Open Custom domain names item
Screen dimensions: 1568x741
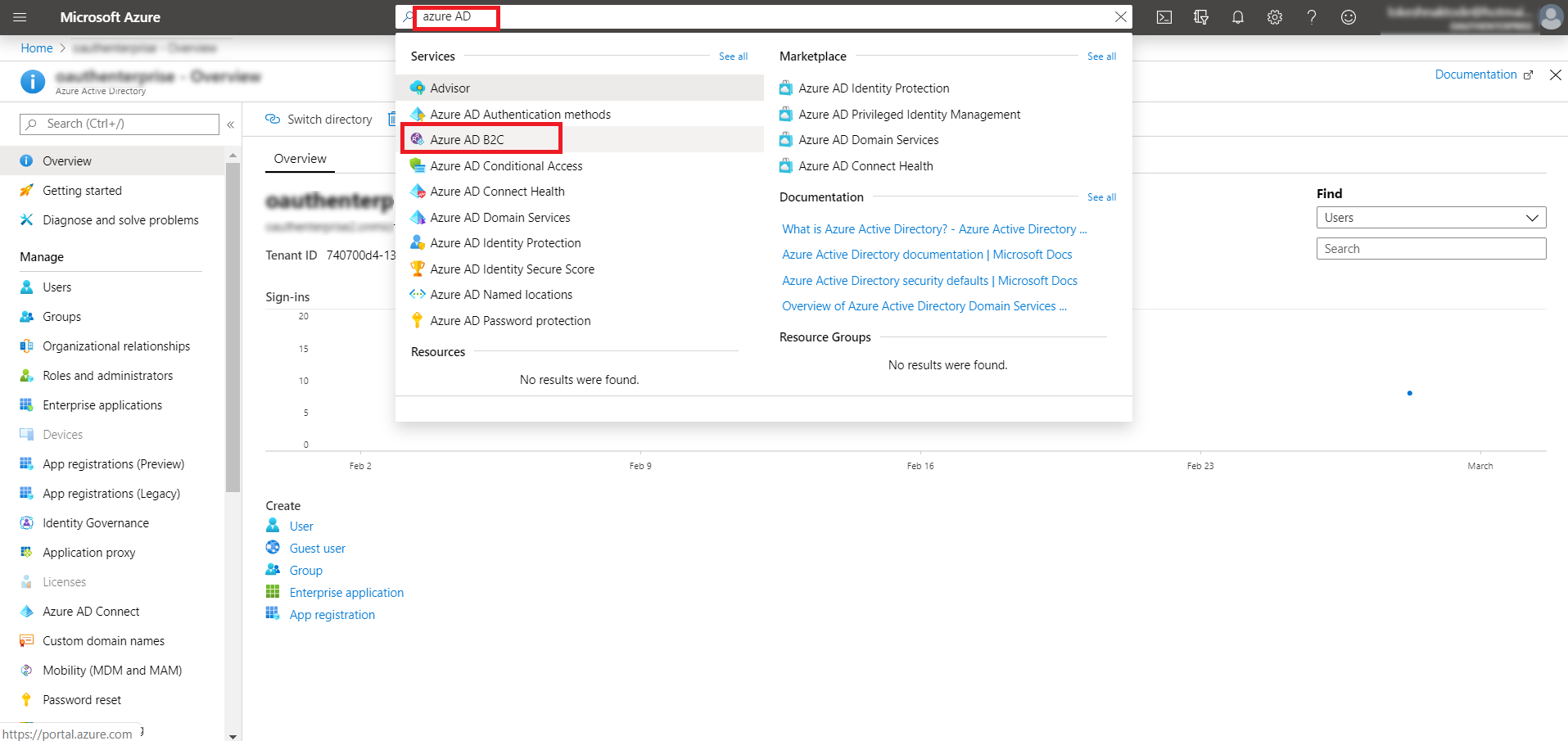pyautogui.click(x=112, y=640)
